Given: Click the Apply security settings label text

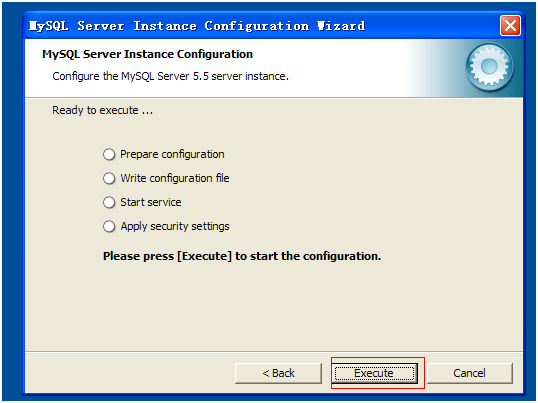Looking at the screenshot, I should (x=175, y=227).
